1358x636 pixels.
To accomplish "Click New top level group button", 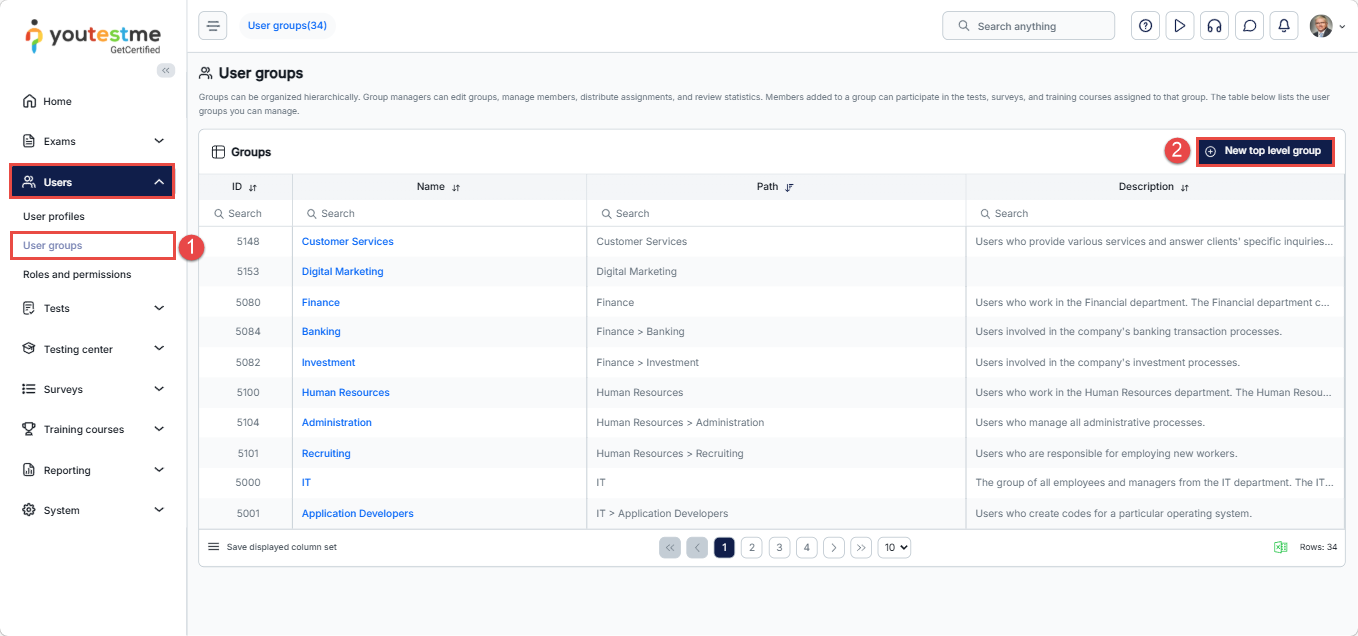I will pos(1264,151).
